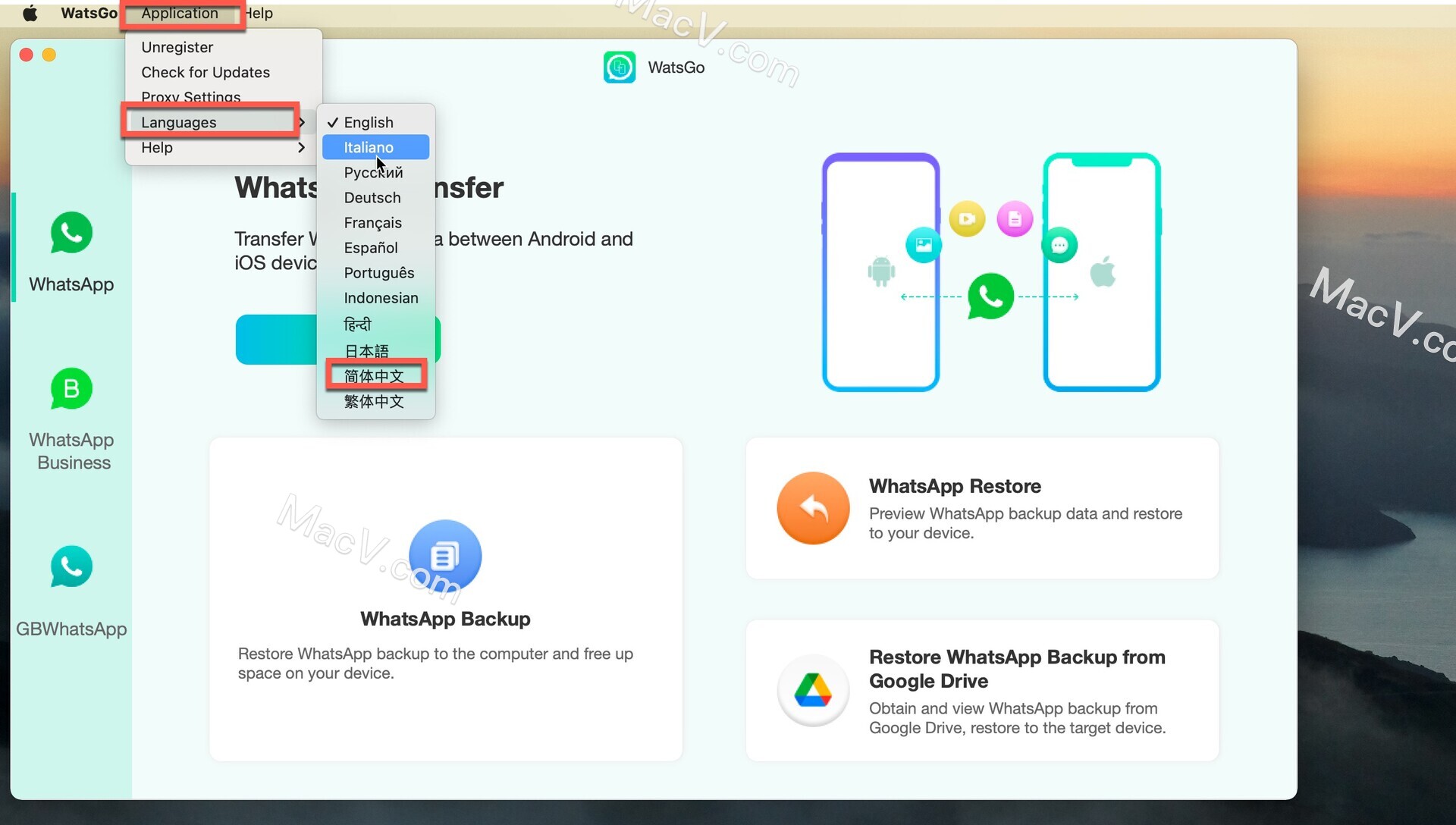1456x825 pixels.
Task: Click the 'Restore WhatsApp backup to the computer' description
Action: [435, 663]
